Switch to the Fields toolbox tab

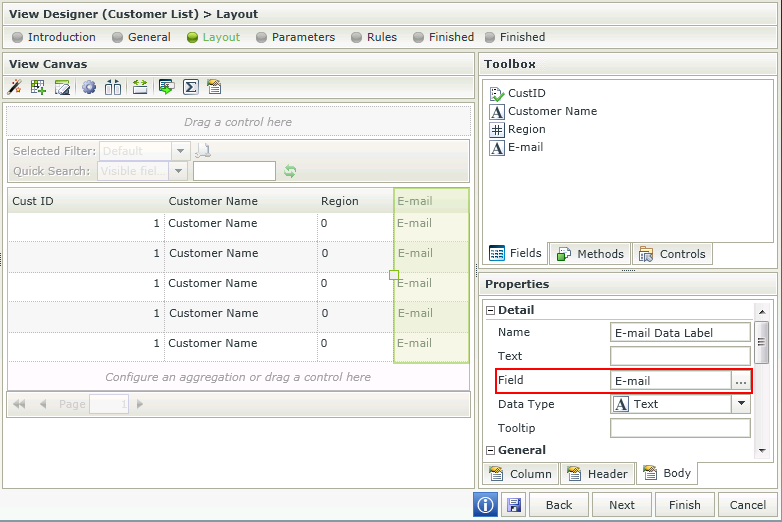click(x=516, y=253)
